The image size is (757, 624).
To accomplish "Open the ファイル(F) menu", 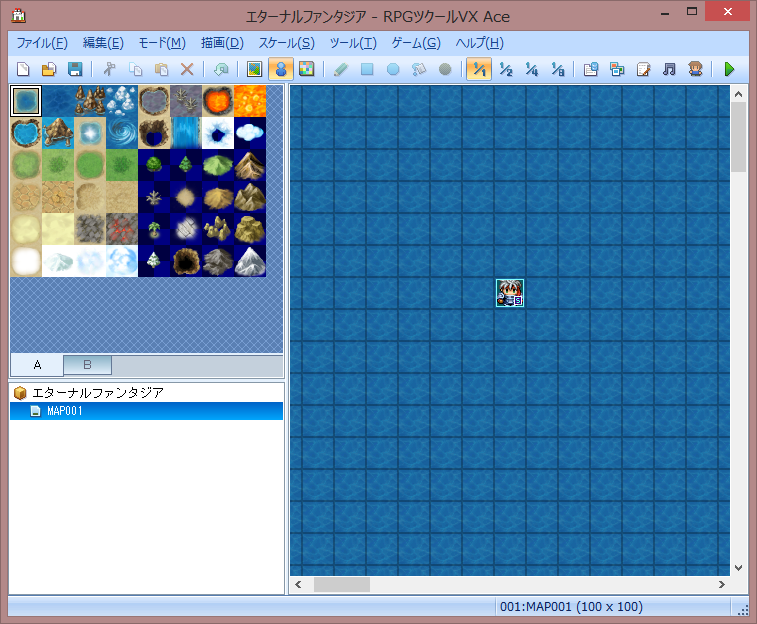I will coord(42,43).
